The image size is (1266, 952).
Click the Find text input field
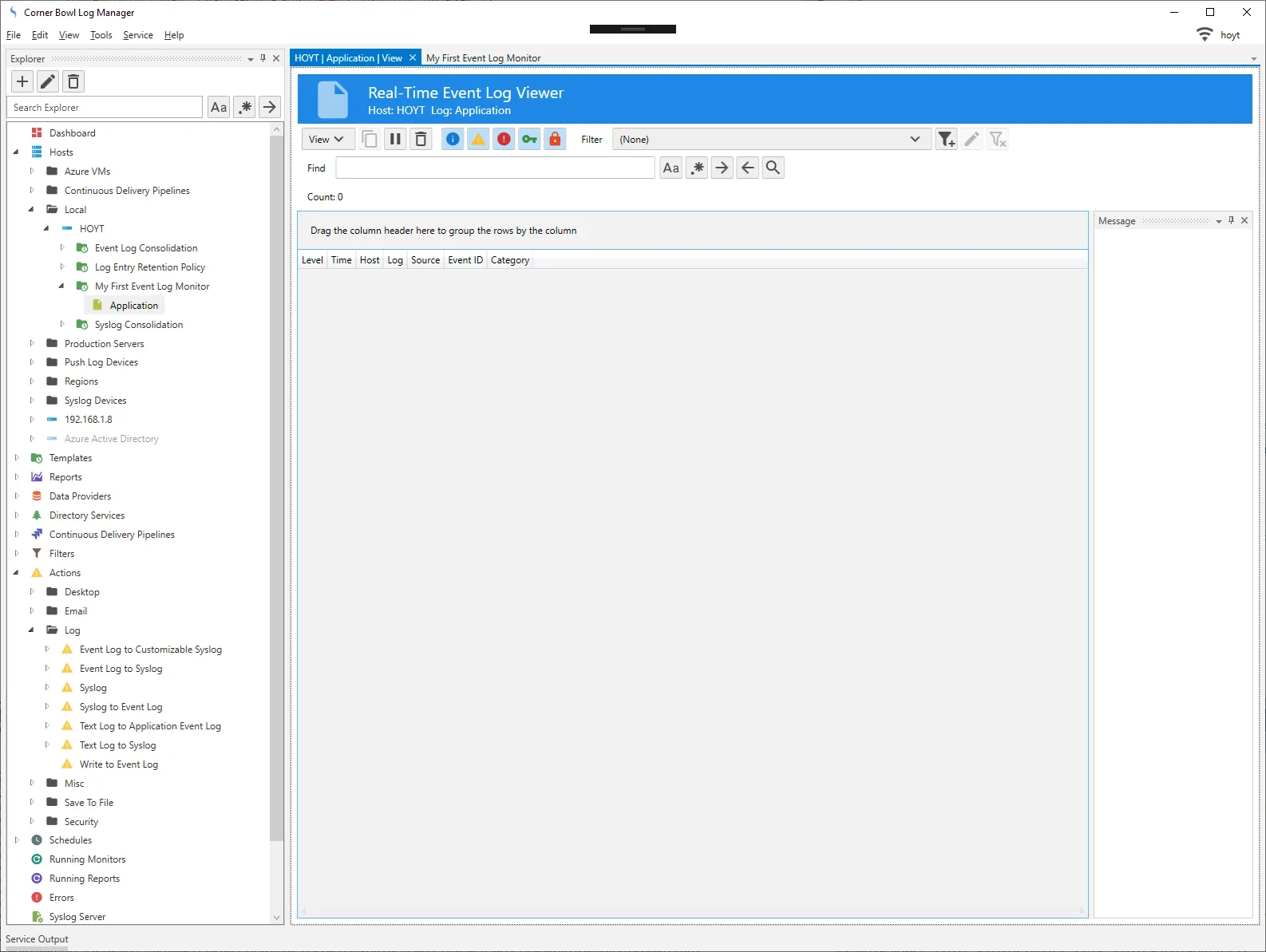click(x=495, y=168)
